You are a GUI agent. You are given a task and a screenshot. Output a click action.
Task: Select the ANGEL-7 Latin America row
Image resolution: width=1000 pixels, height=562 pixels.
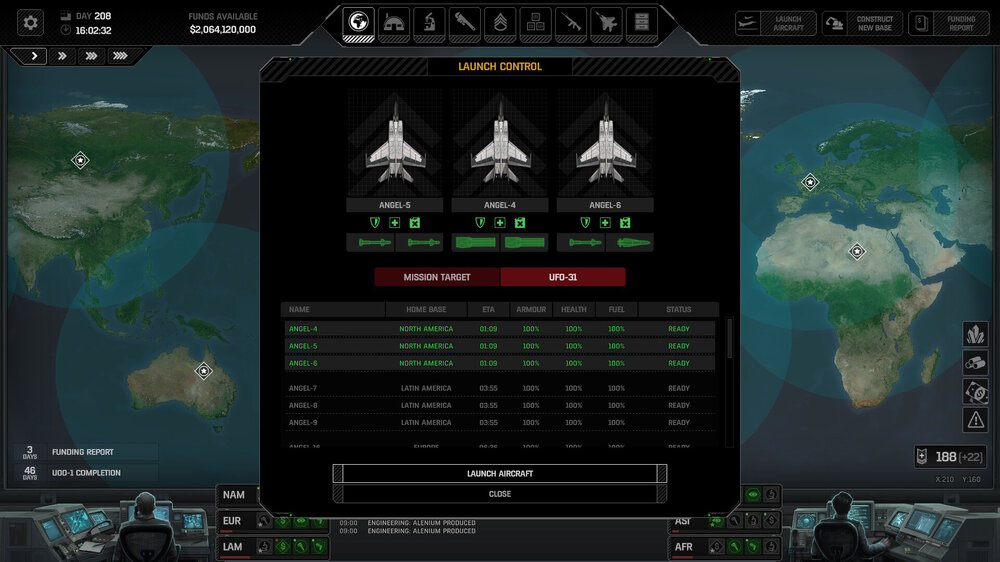click(500, 388)
